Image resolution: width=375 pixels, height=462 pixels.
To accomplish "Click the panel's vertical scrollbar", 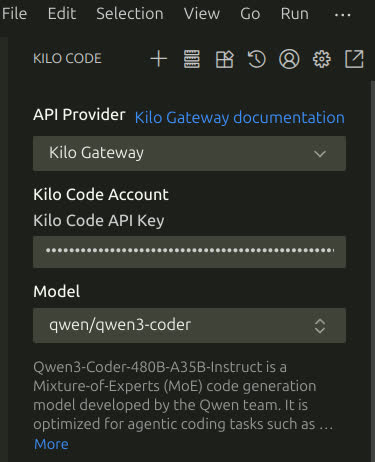I will coord(373,271).
